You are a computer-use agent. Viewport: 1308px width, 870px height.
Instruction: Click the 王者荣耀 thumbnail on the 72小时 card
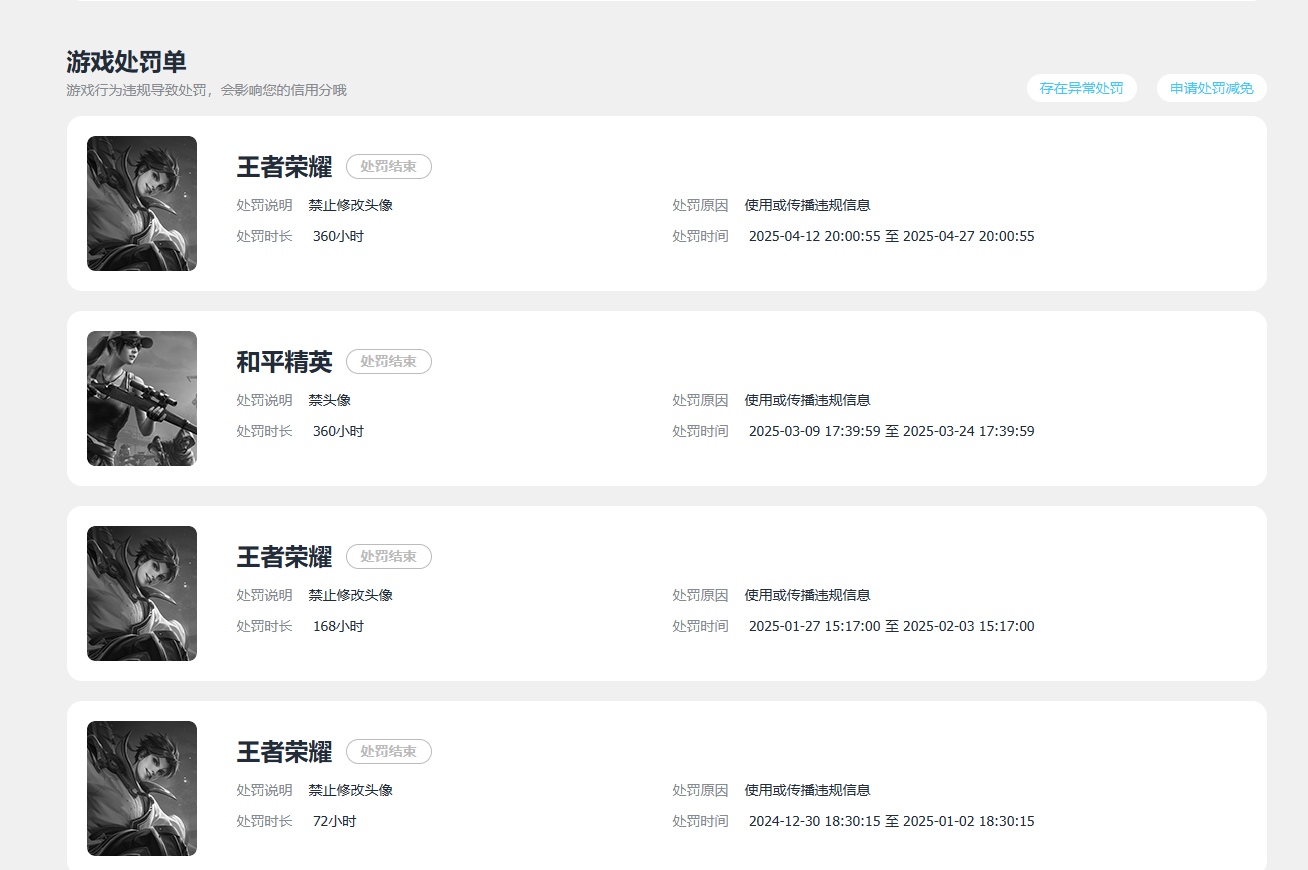click(142, 788)
